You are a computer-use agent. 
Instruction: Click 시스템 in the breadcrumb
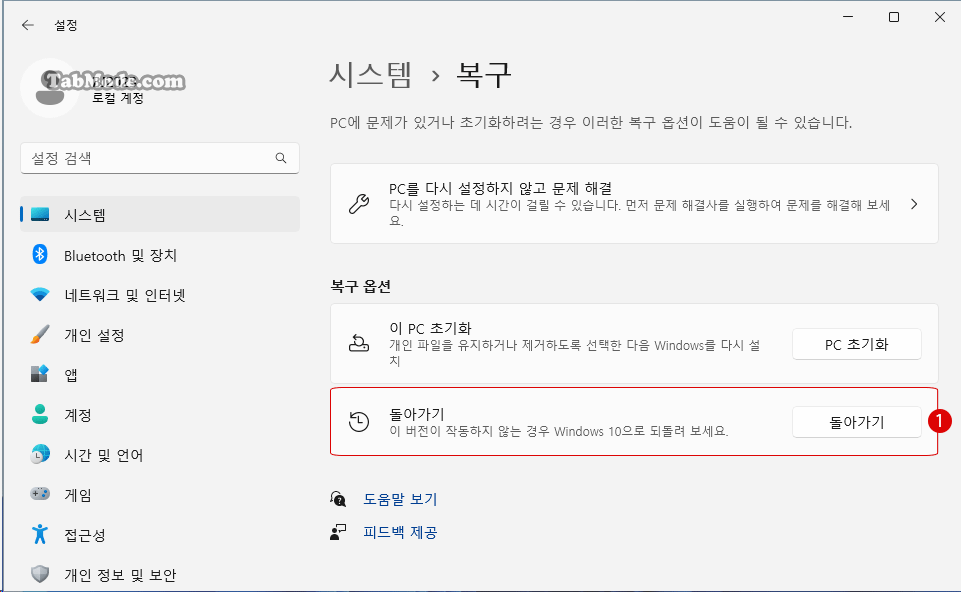(x=371, y=75)
